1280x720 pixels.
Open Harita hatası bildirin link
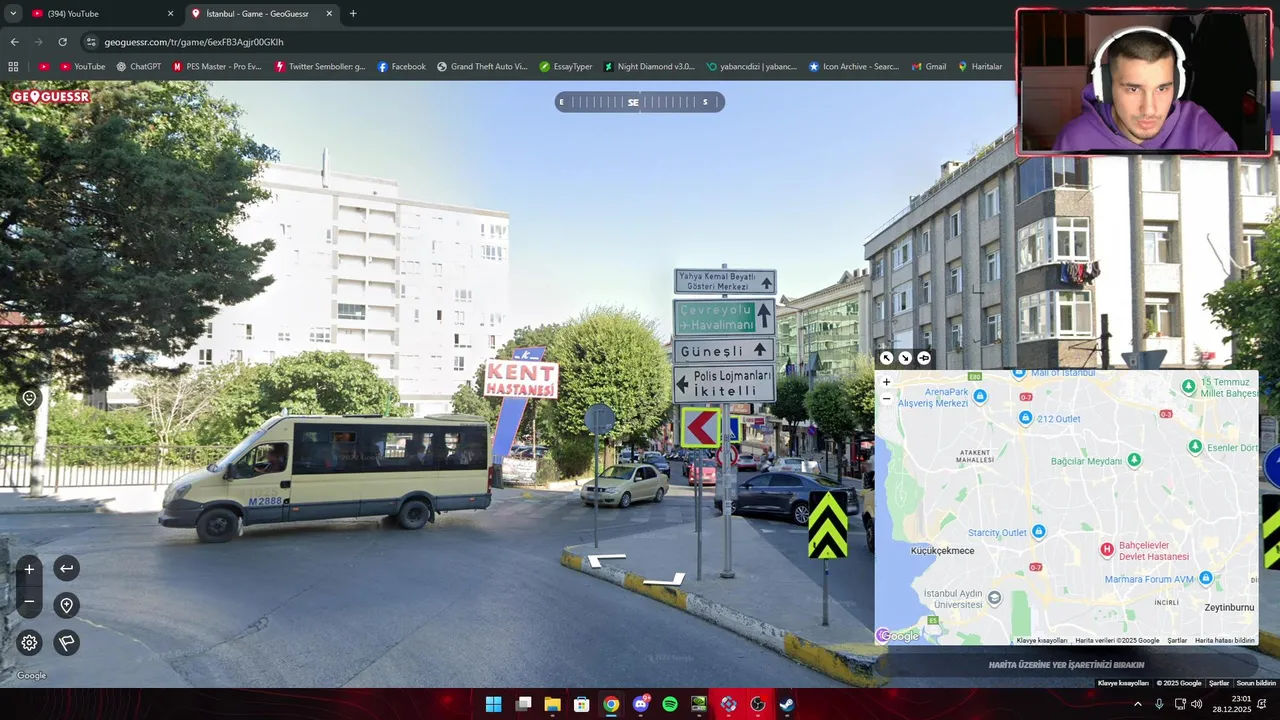(x=1224, y=640)
